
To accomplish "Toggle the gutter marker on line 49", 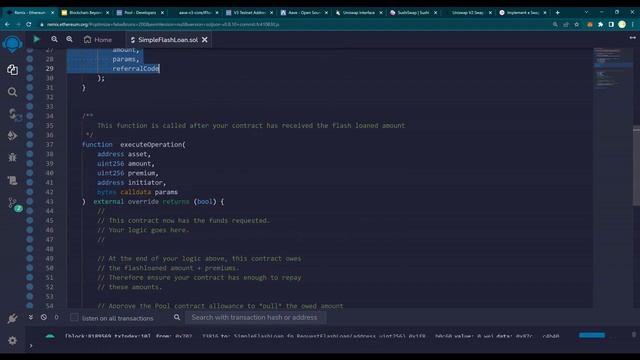I will pos(30,258).
